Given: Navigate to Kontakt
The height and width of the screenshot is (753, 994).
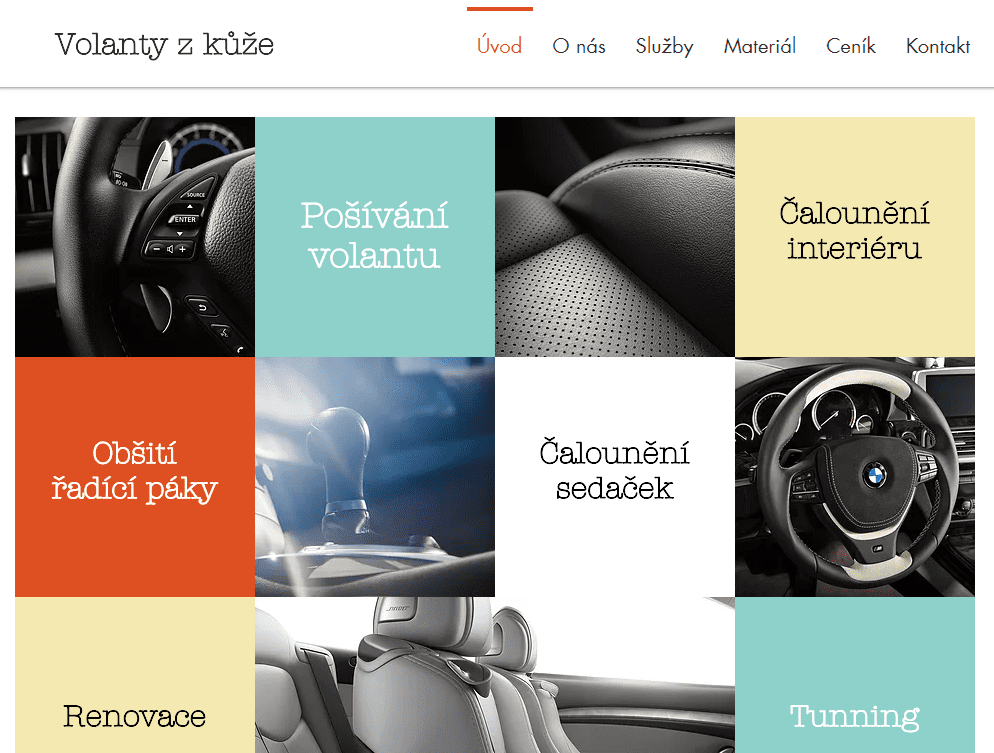Looking at the screenshot, I should pyautogui.click(x=938, y=46).
